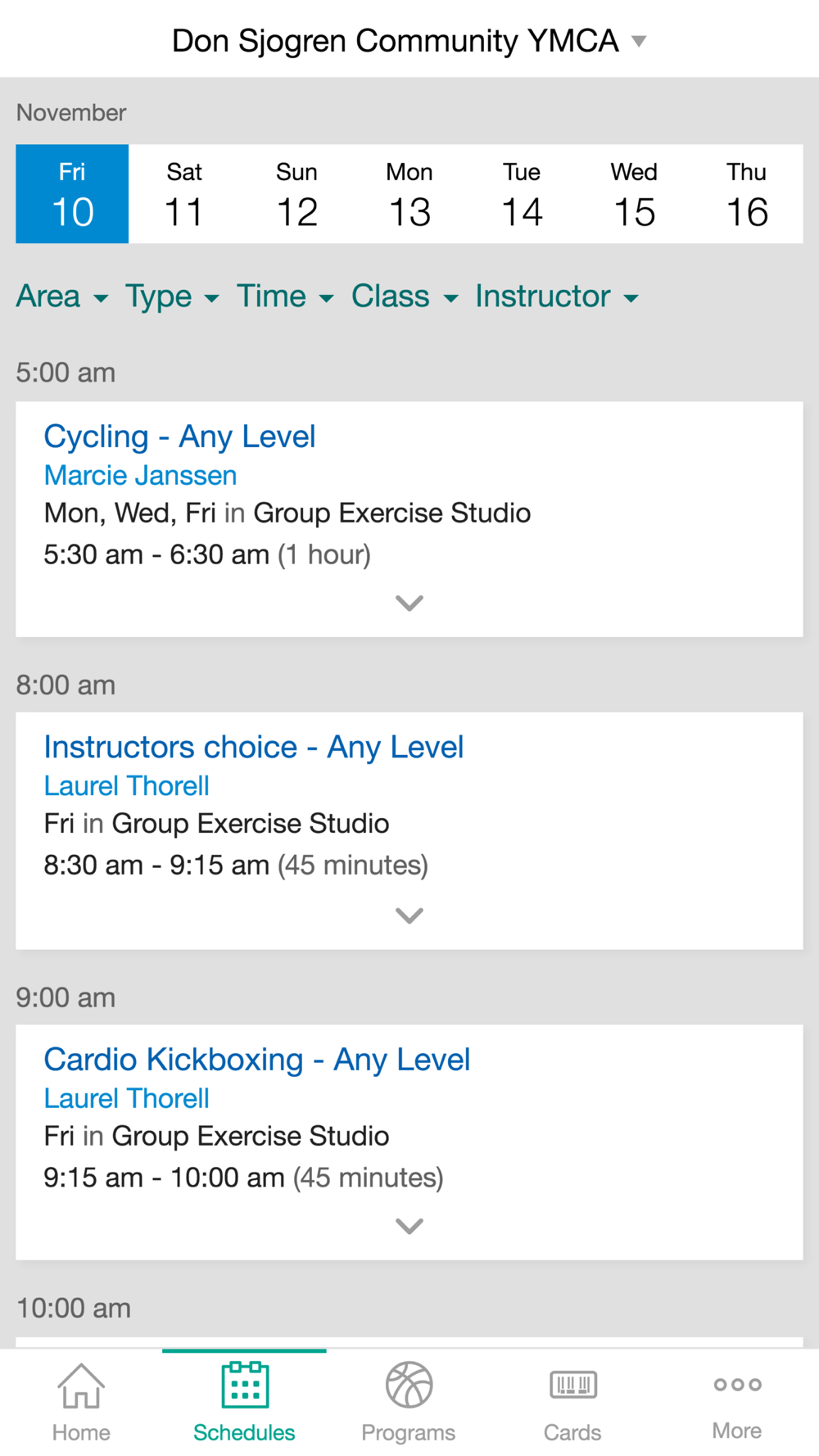The height and width of the screenshot is (1456, 819).
Task: Open the Time filter dropdown
Action: [x=285, y=296]
